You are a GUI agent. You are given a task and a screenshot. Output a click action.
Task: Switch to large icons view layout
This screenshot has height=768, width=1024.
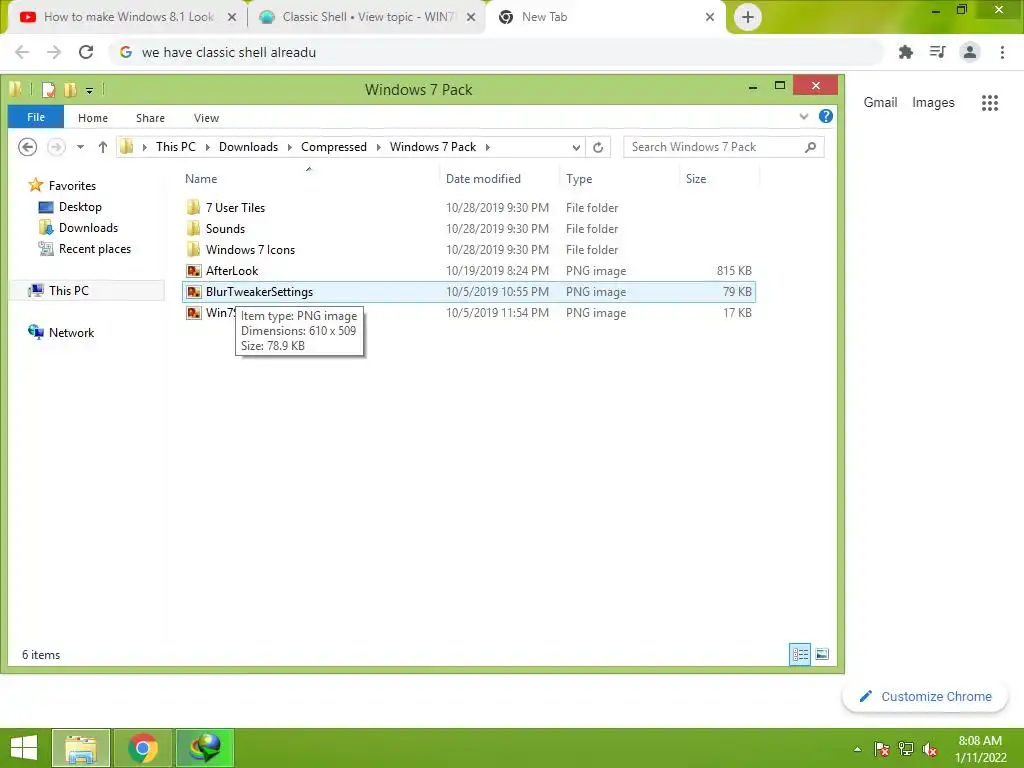click(822, 654)
